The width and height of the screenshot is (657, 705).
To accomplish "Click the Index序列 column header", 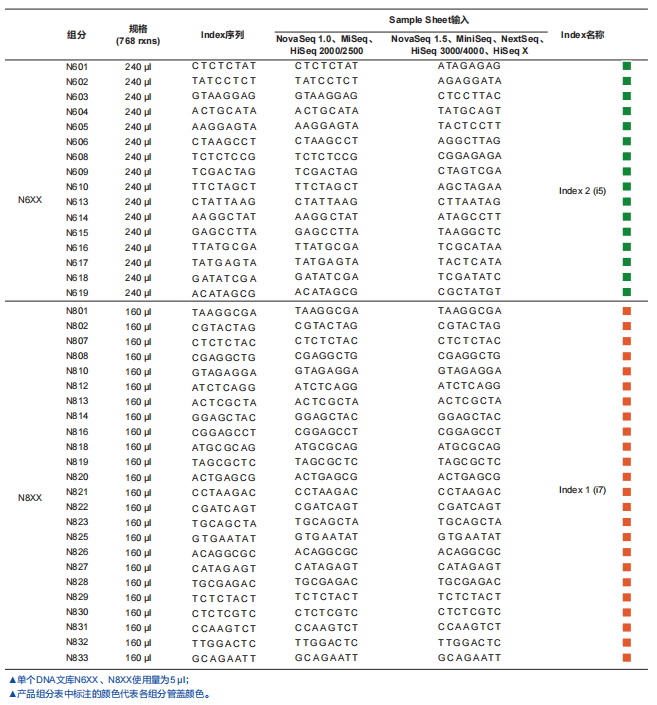I will pyautogui.click(x=222, y=35).
